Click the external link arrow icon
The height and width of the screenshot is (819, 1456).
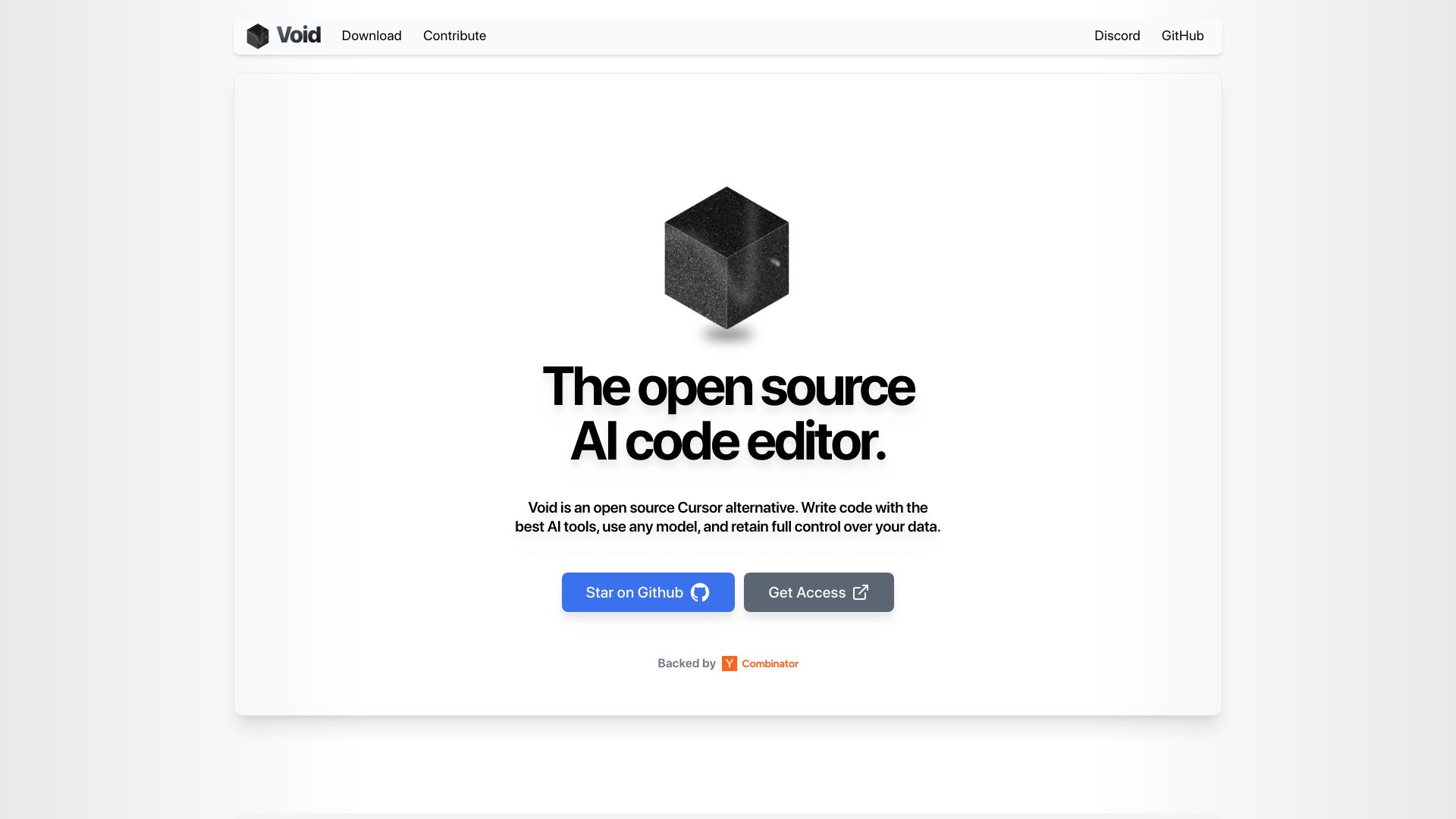coord(861,592)
